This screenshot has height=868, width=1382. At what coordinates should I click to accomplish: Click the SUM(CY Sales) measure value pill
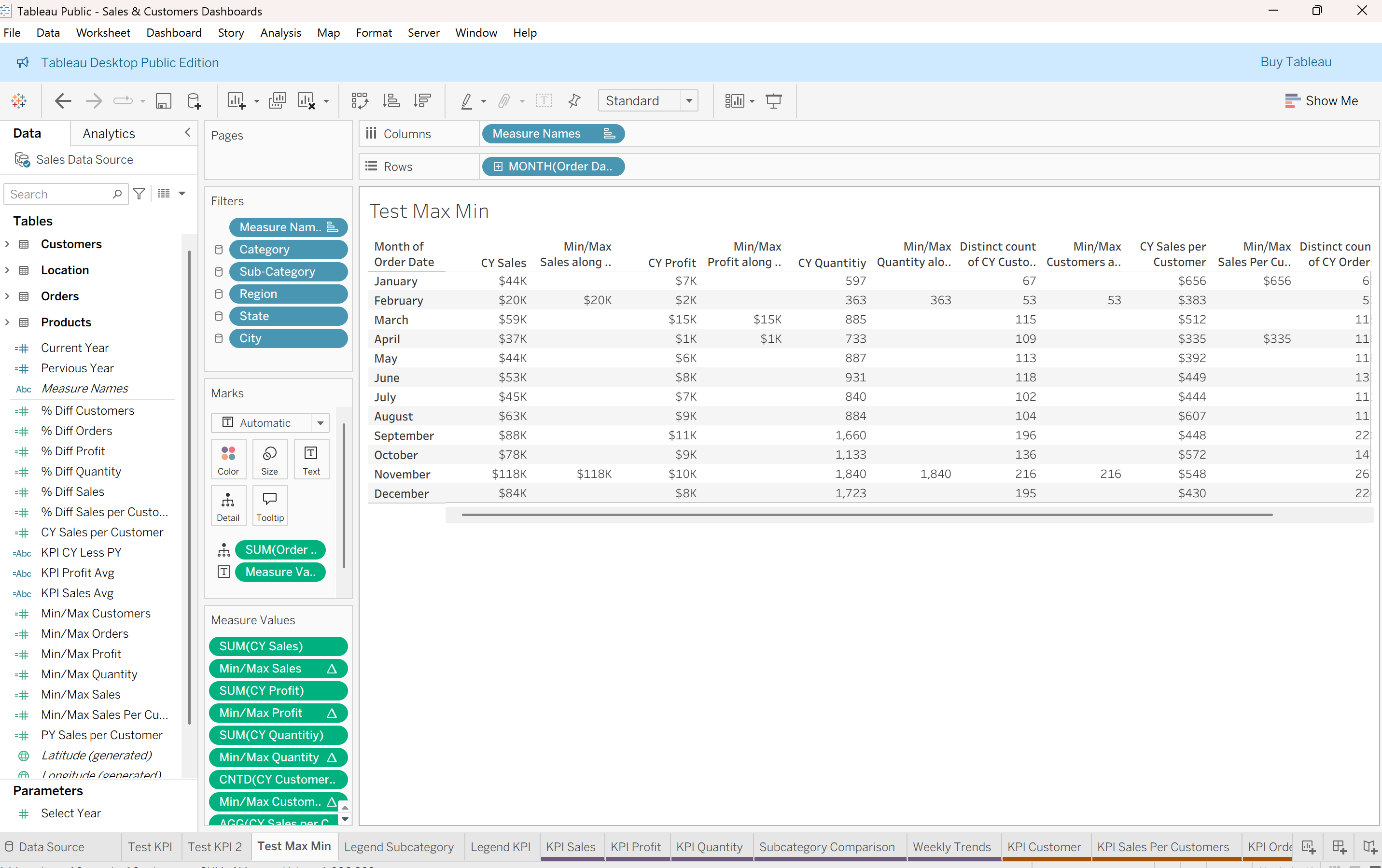279,646
